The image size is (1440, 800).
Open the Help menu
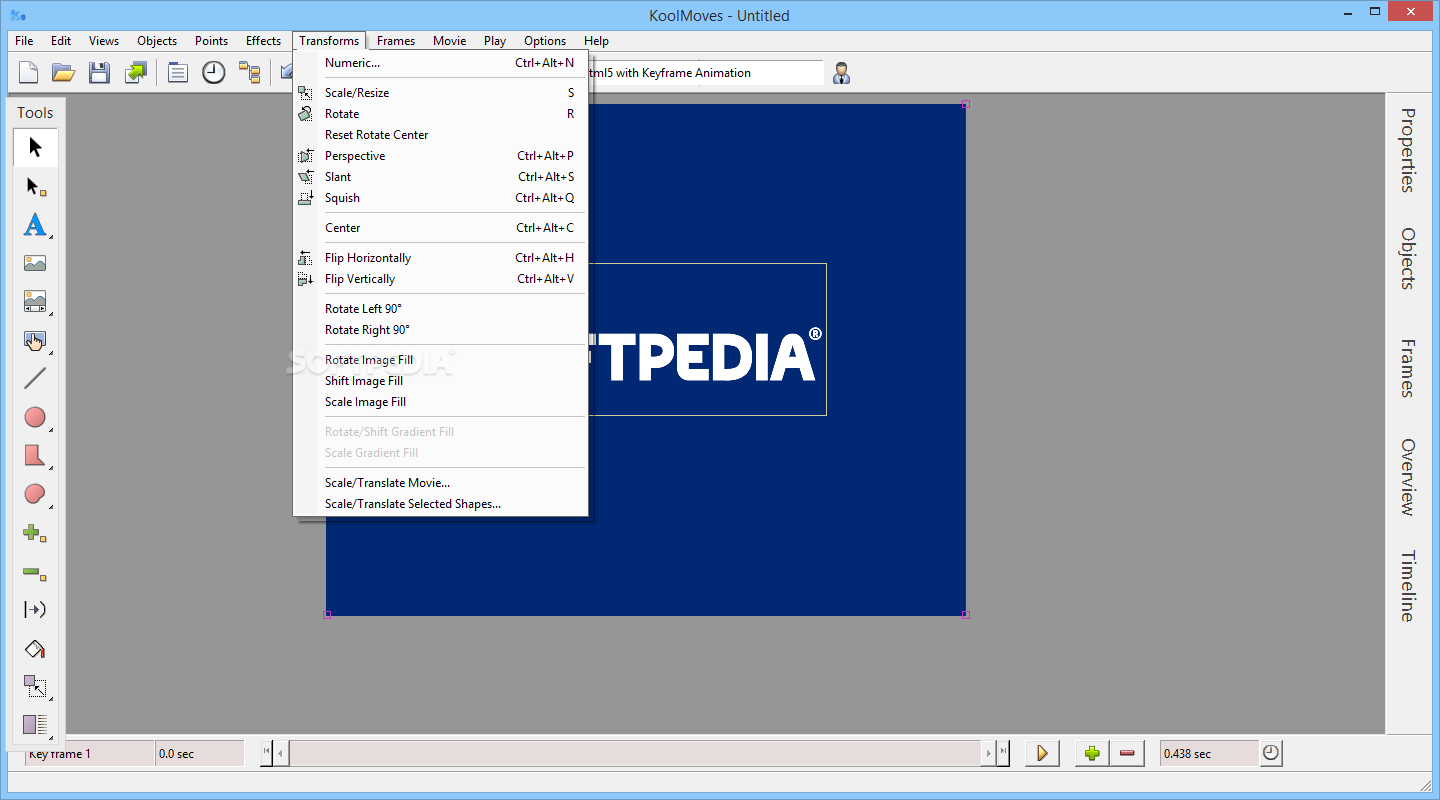[x=596, y=41]
